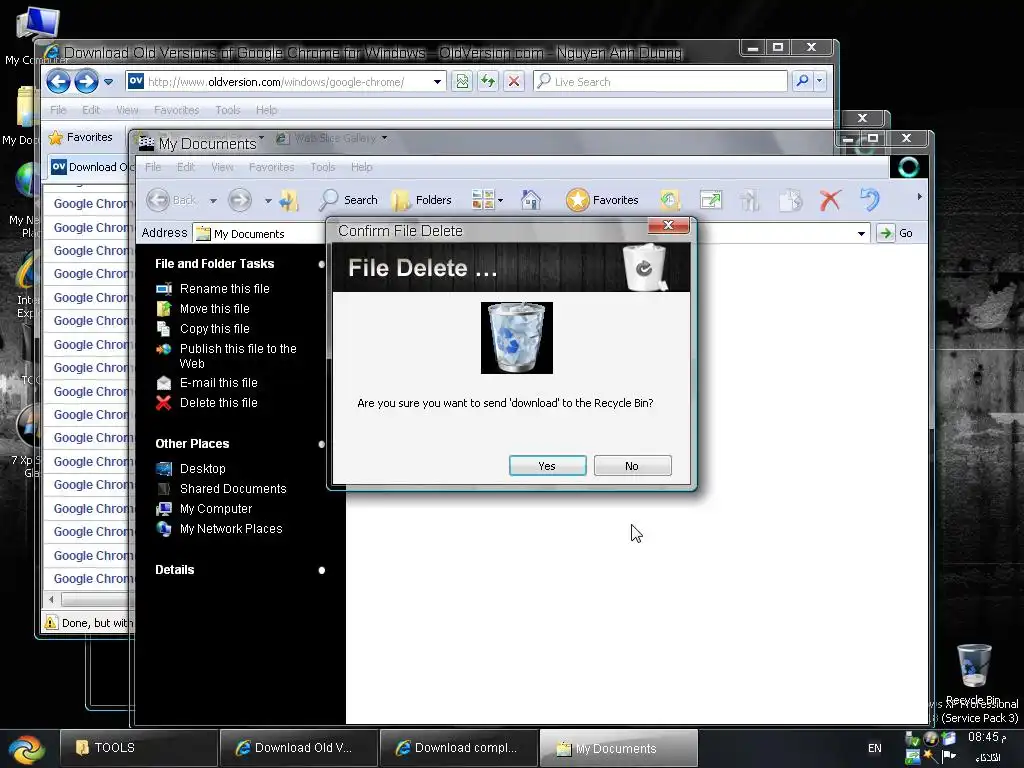Open recent pages dropdown in Internet Explorer

(x=108, y=82)
